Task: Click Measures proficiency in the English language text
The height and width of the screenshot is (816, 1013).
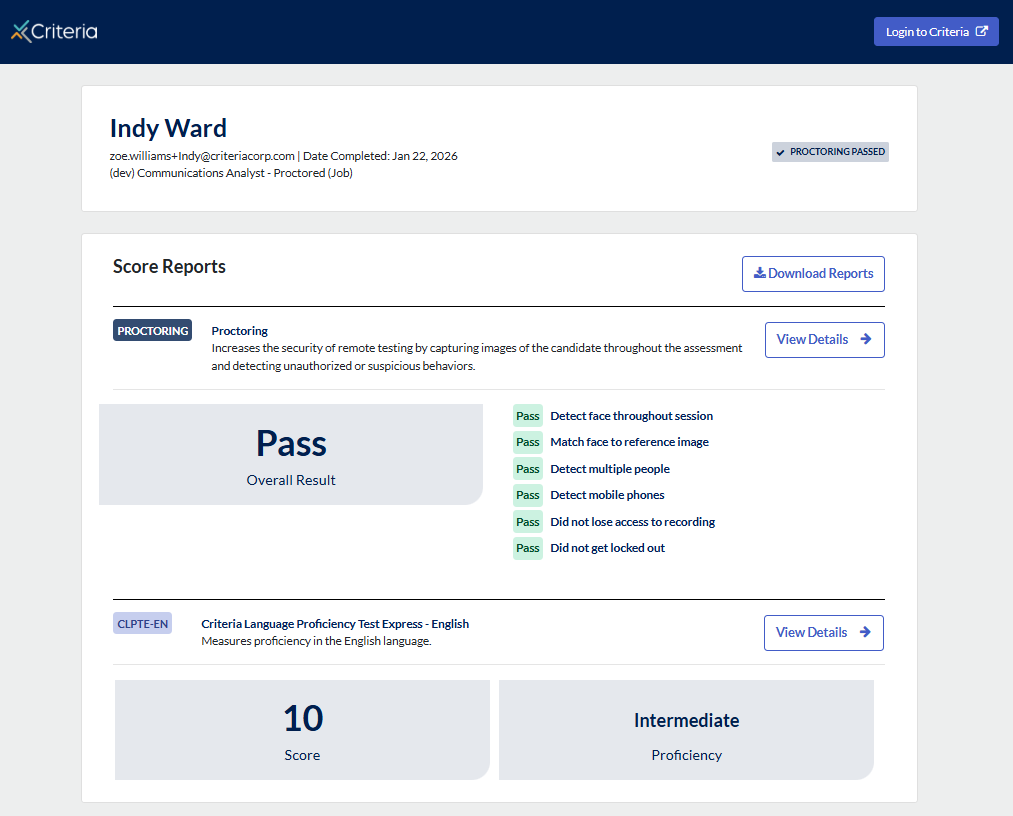Action: [316, 641]
